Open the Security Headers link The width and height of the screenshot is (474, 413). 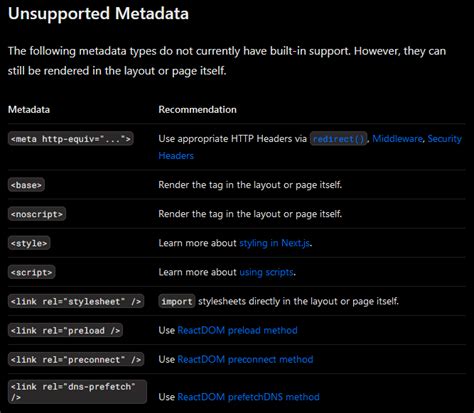click(x=444, y=139)
